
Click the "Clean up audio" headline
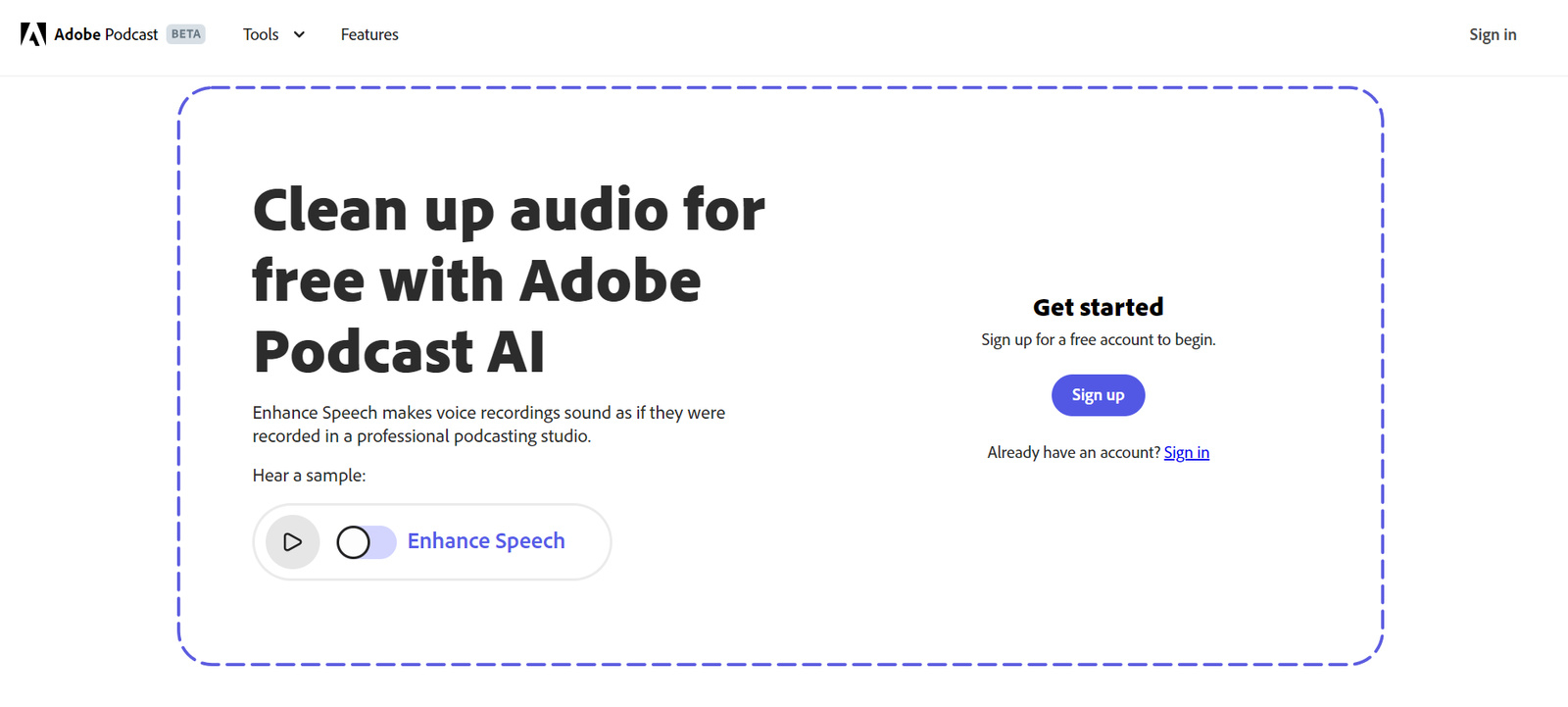[x=508, y=210]
